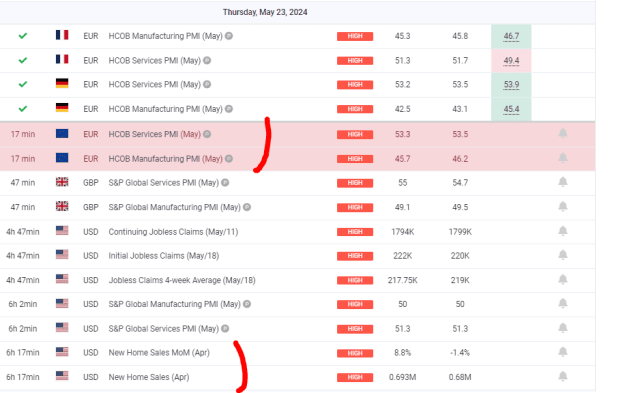Click previous value 55 for GBP Services PMI

pos(403,183)
